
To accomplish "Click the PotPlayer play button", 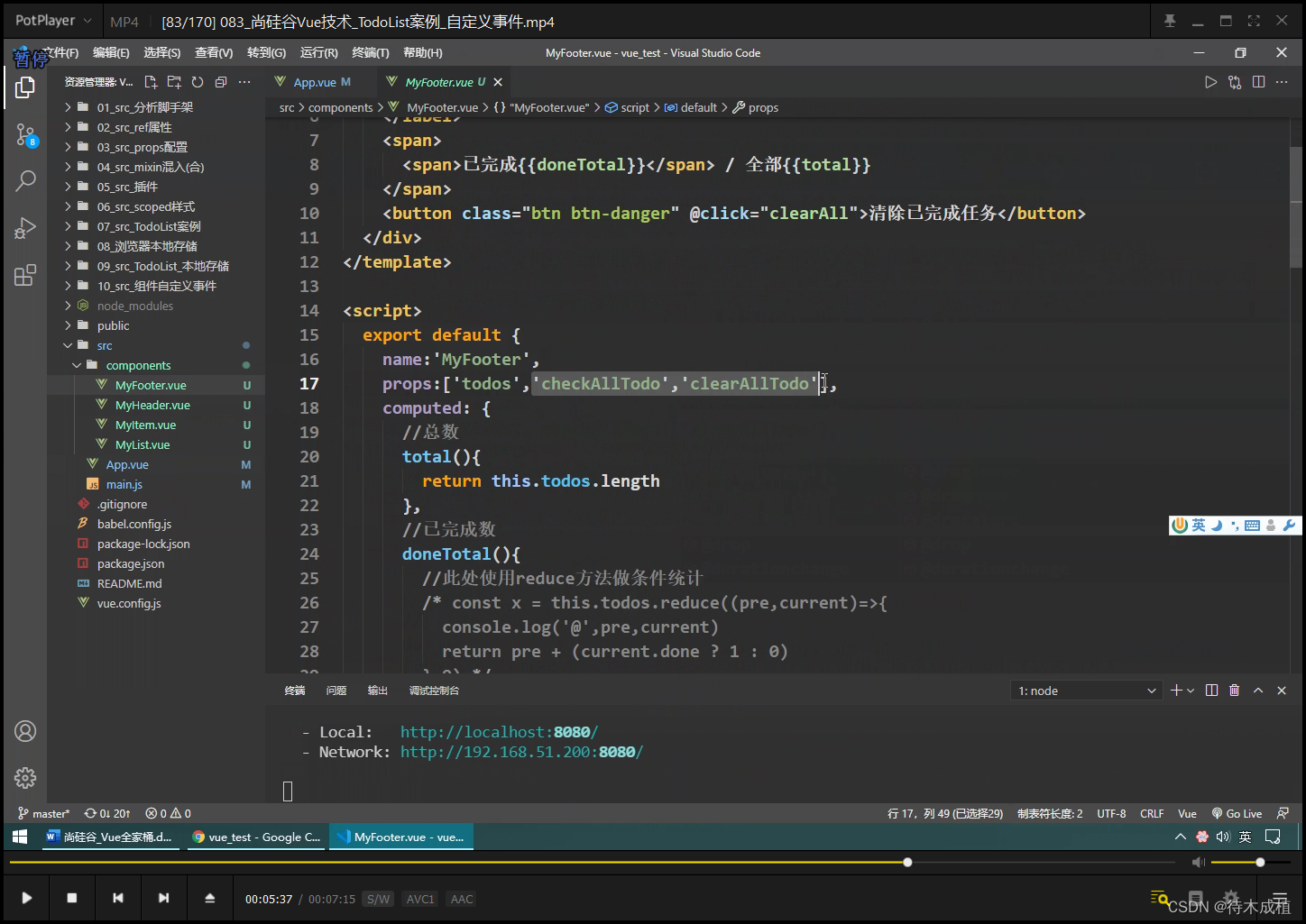I will pos(27,898).
